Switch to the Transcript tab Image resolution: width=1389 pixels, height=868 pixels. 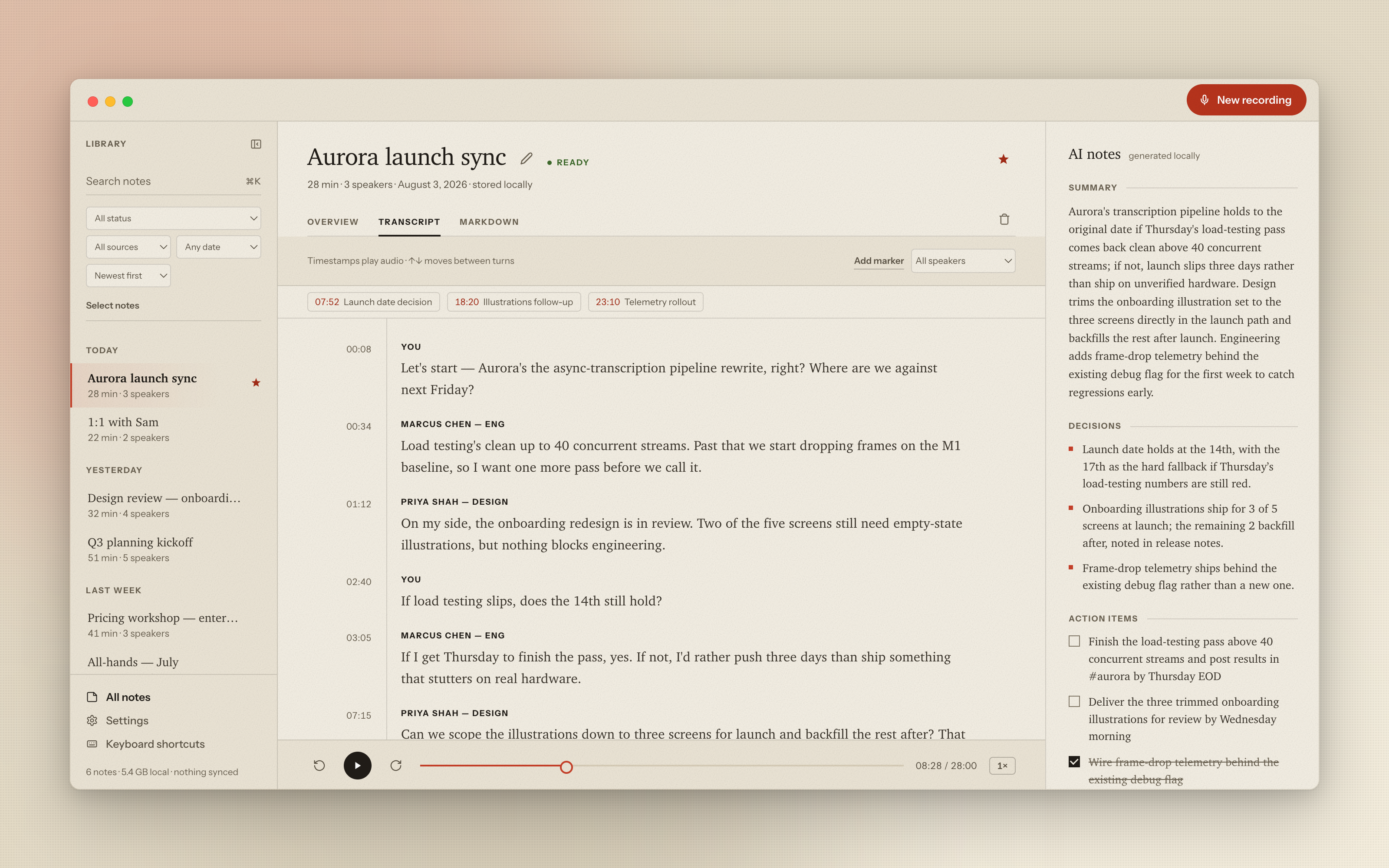[x=408, y=222]
